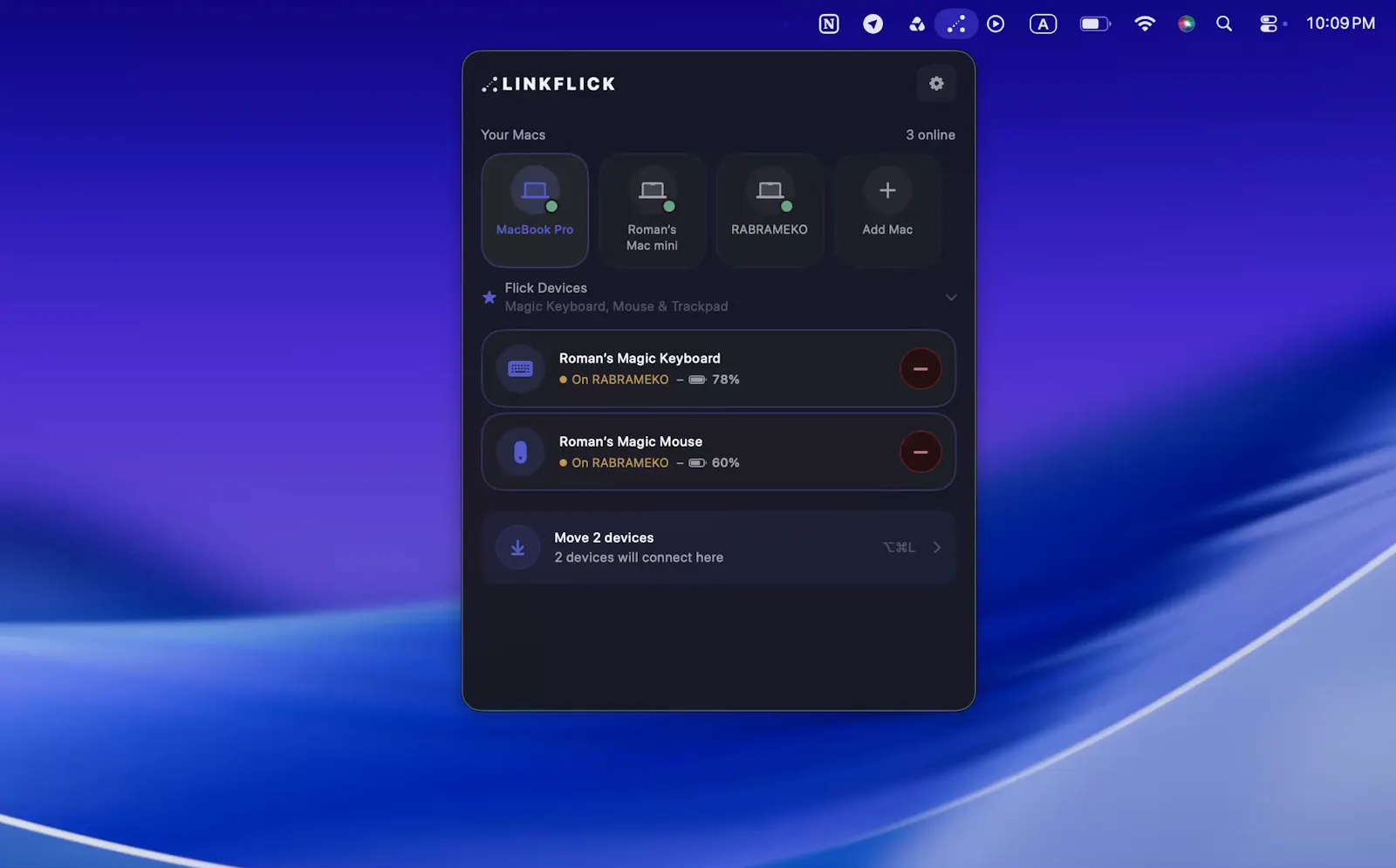Open LinkFlick settings gear
Image resolution: width=1396 pixels, height=868 pixels.
[936, 84]
